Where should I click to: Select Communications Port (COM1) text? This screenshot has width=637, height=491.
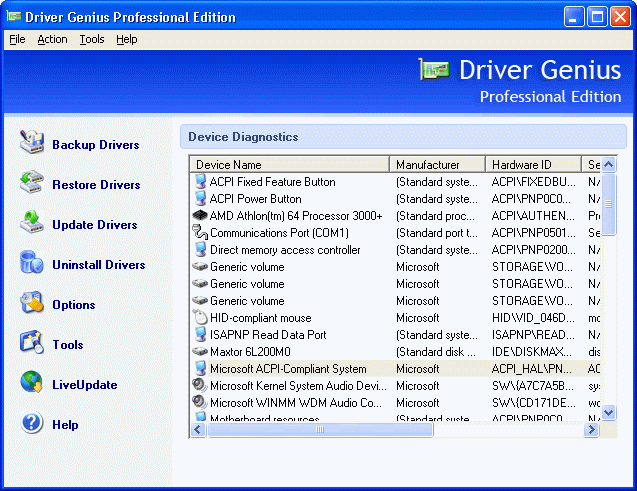tap(279, 233)
